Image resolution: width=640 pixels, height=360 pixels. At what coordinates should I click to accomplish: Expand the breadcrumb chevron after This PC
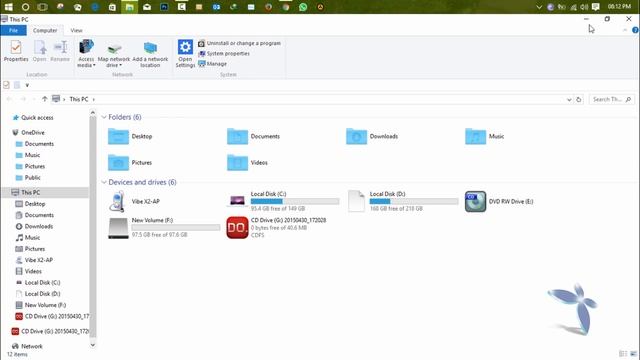93,99
